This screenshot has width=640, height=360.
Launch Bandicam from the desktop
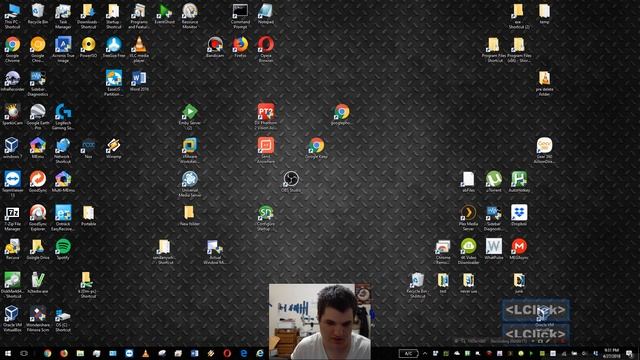(215, 47)
